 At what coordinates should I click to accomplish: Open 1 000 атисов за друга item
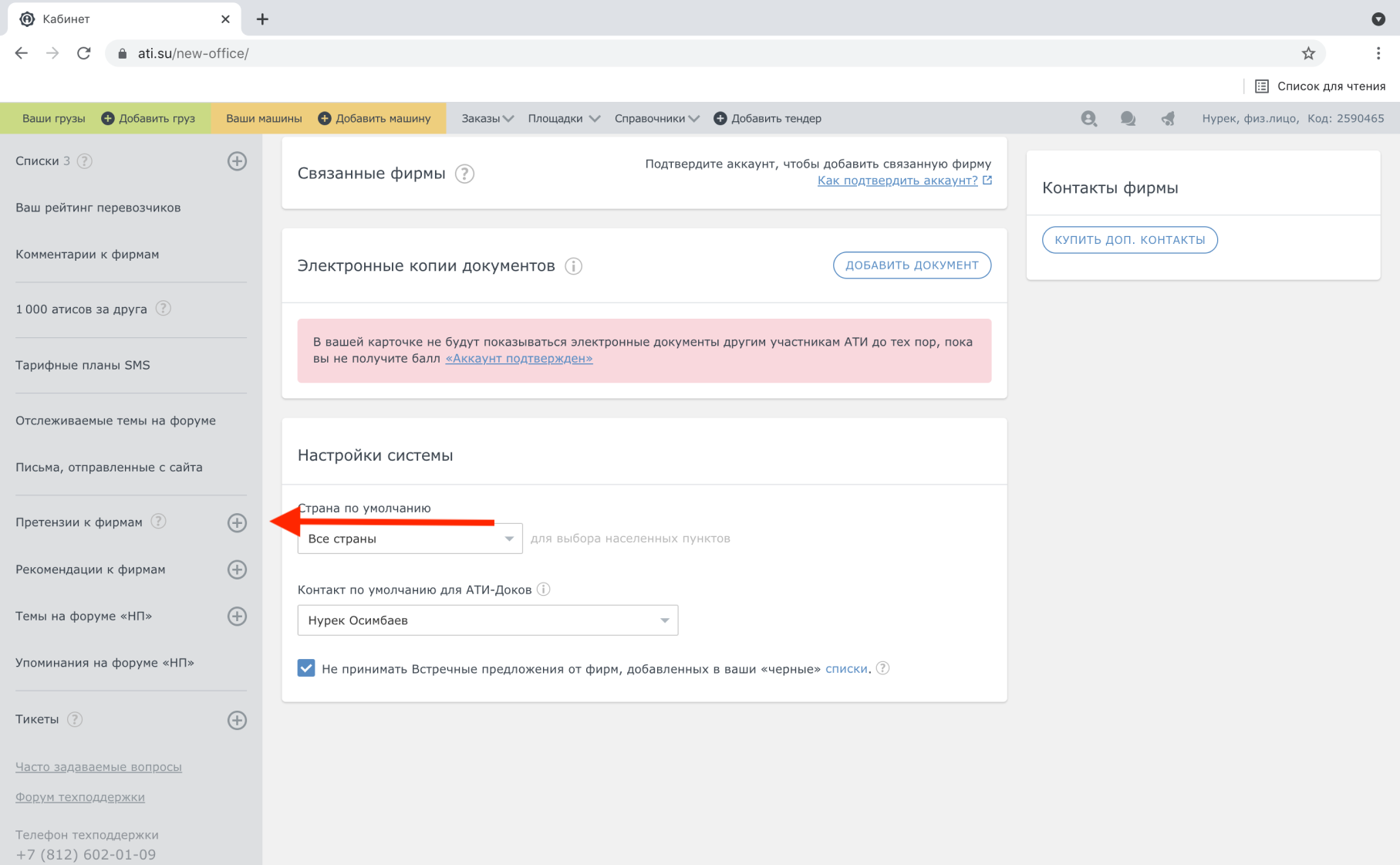click(x=81, y=309)
